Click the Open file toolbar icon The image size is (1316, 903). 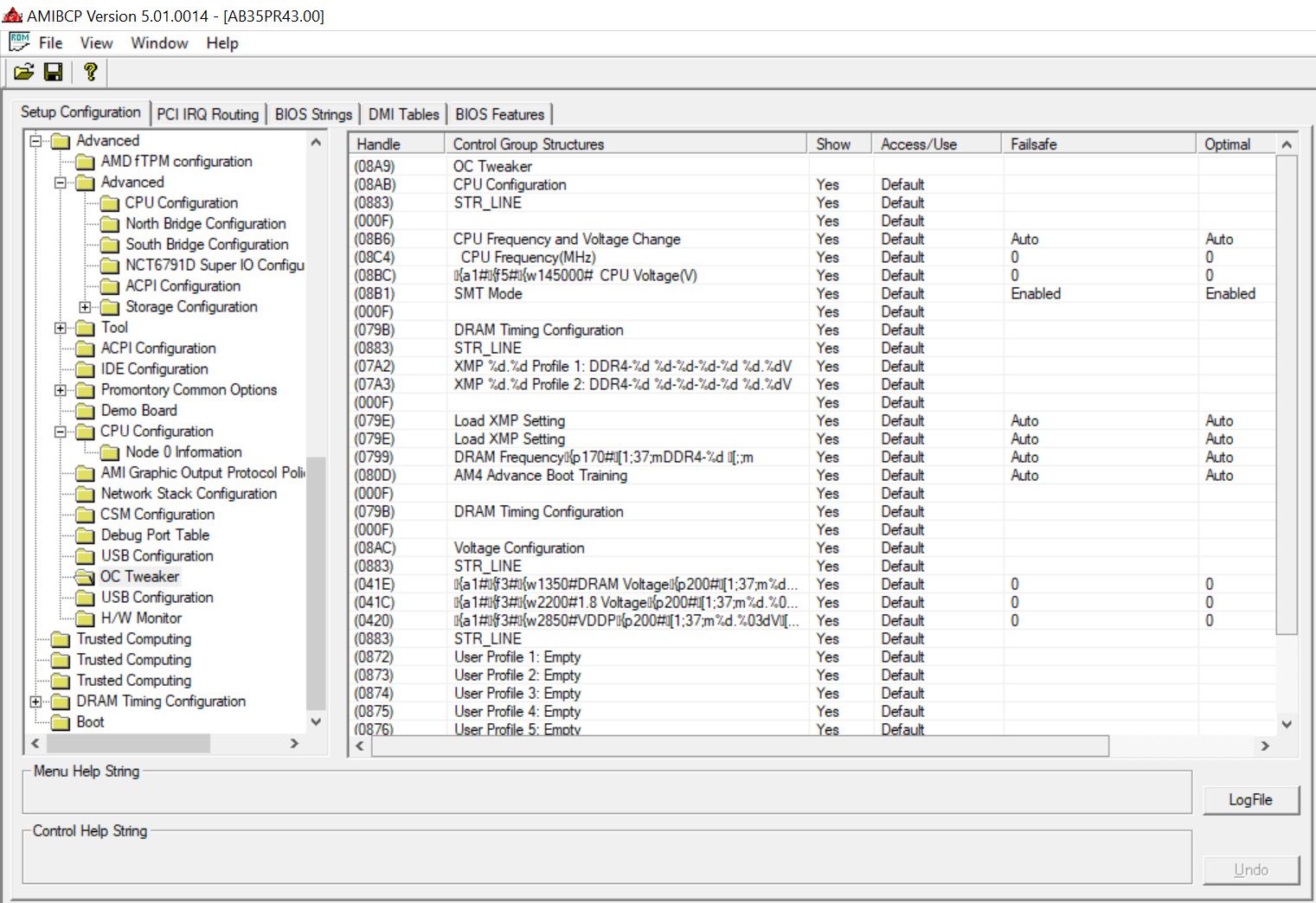click(24, 72)
